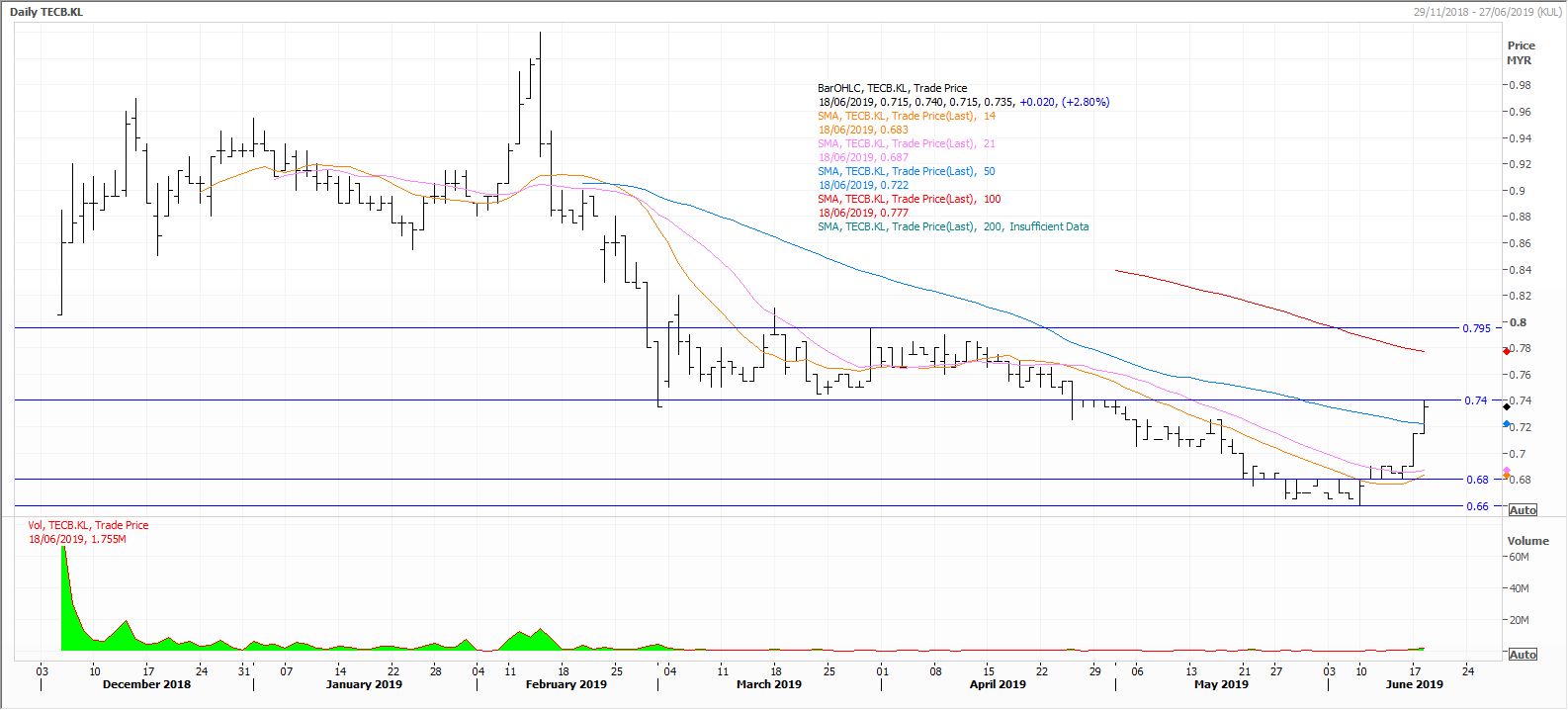Select the 0.795 horizontal line label
Screen dimensions: 1568x710
tap(1475, 328)
